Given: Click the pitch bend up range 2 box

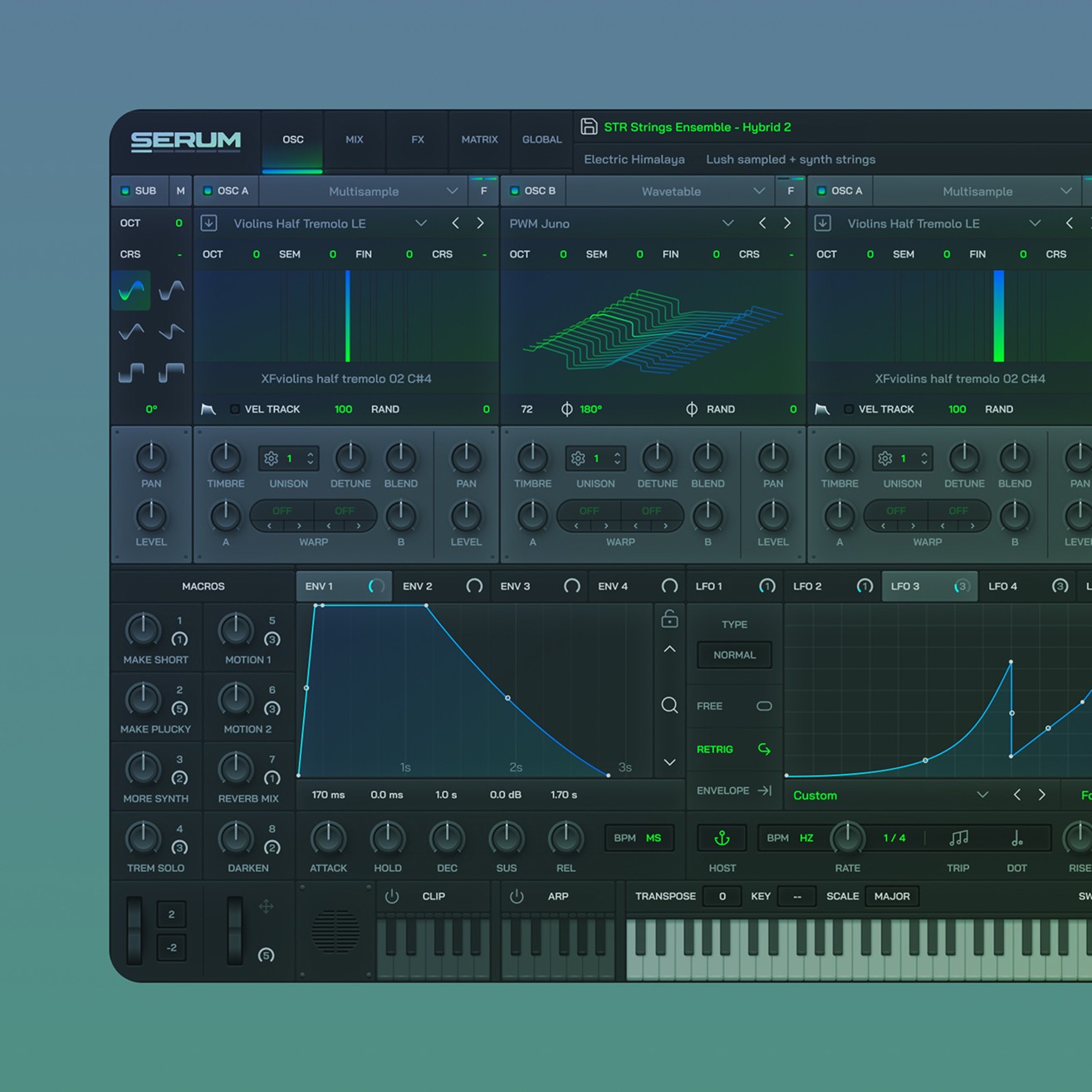Looking at the screenshot, I should click(172, 915).
